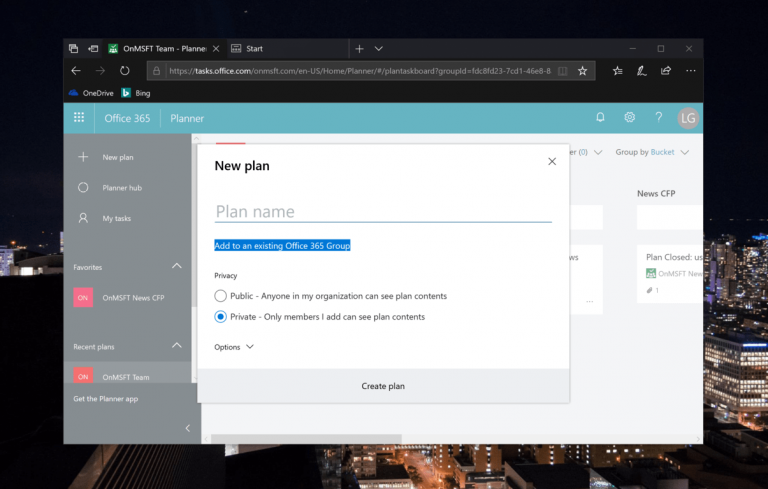This screenshot has width=768, height=489.
Task: Collapse the sidebar with left chevron
Action: [188, 428]
